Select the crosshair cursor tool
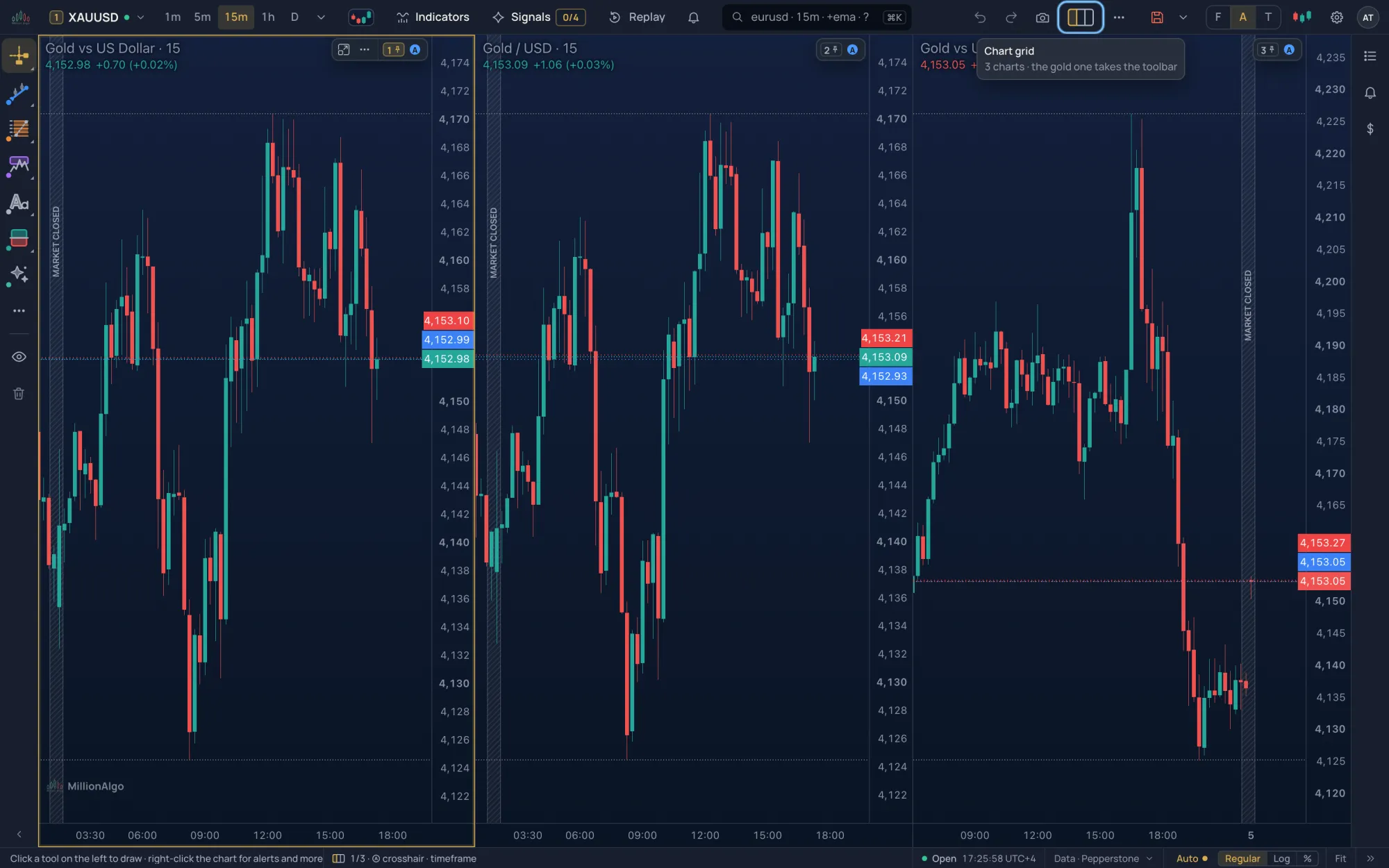This screenshot has height=868, width=1389. 19,56
